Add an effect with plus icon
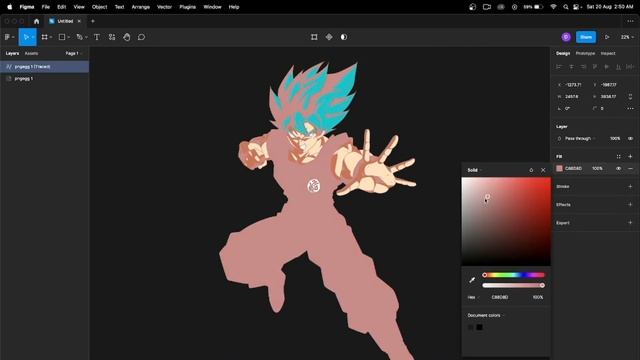This screenshot has height=360, width=640. [630, 204]
